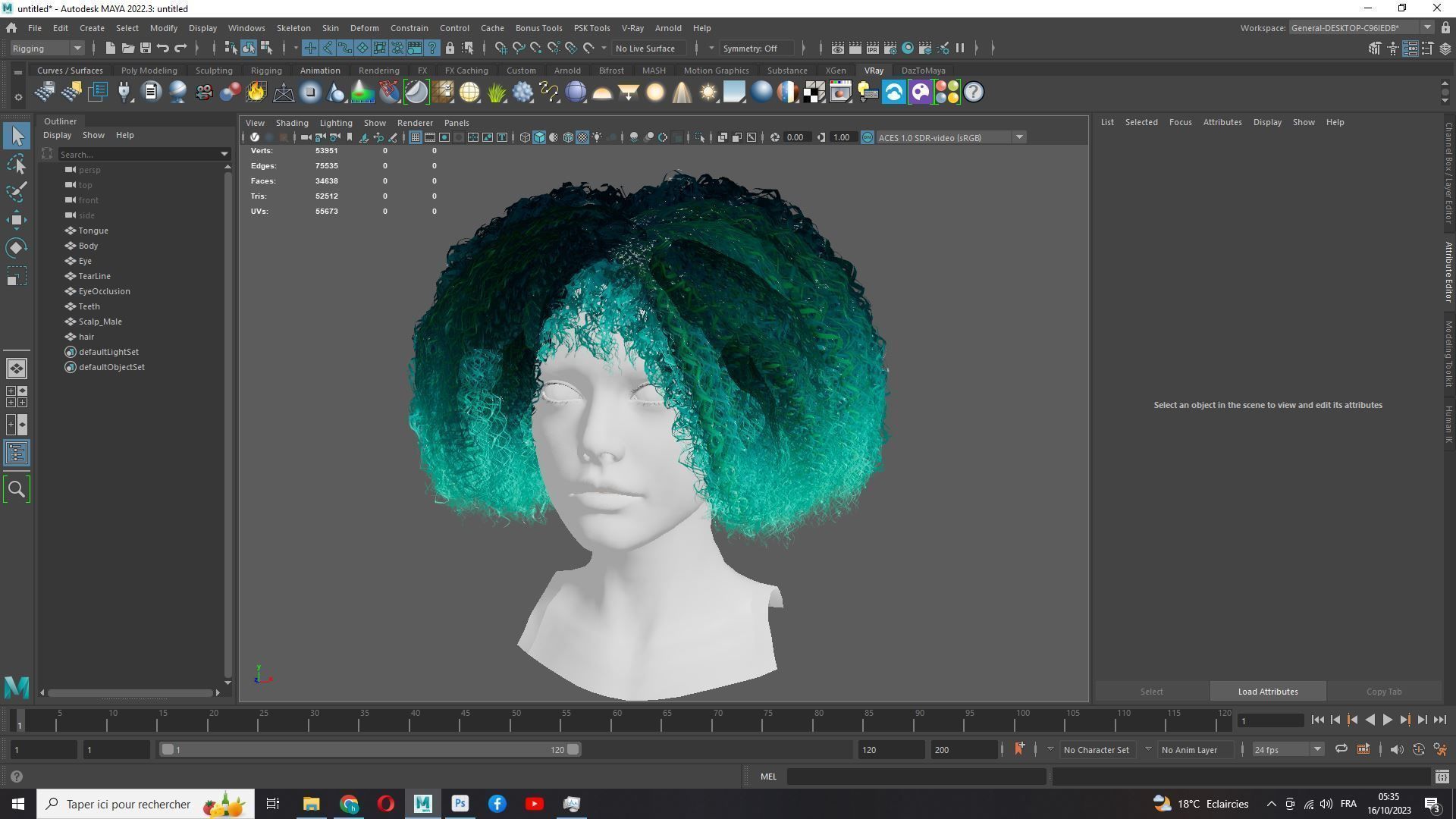This screenshot has height=819, width=1456.
Task: Open the Workspace dropdown
Action: coord(1360,28)
